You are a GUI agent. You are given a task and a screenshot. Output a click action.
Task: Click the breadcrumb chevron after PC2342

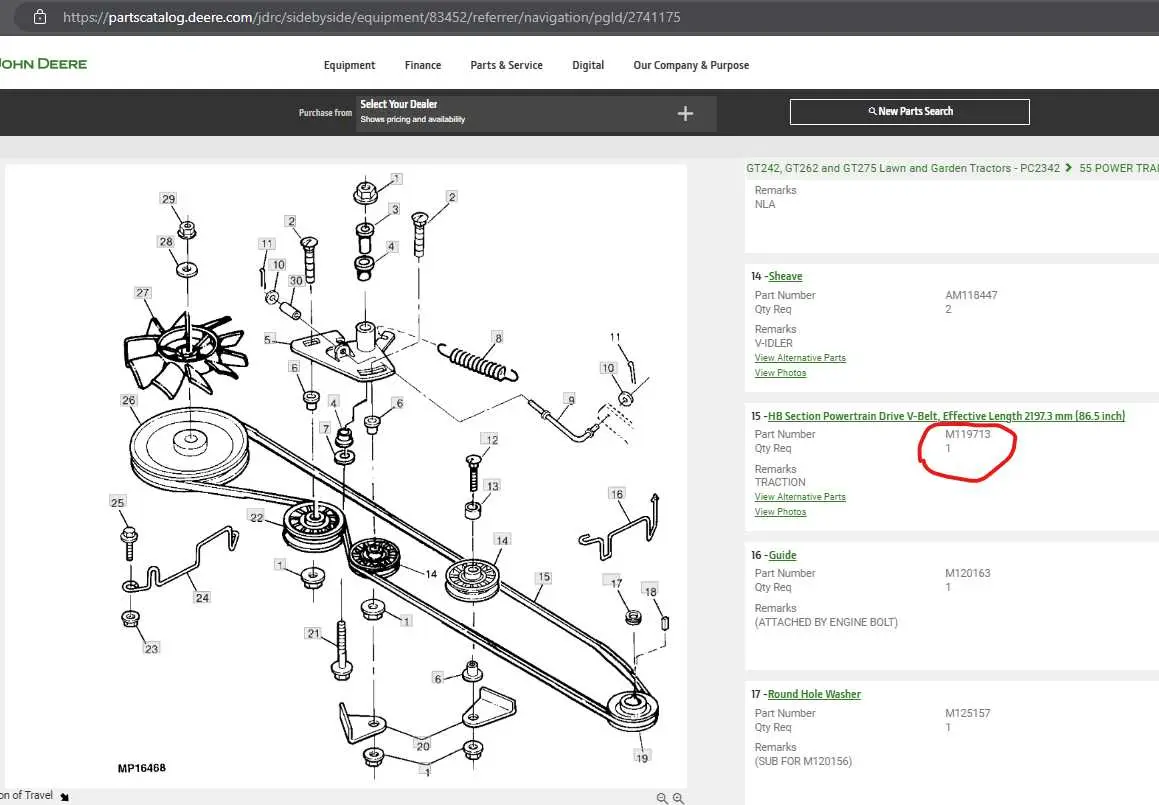(x=1069, y=168)
